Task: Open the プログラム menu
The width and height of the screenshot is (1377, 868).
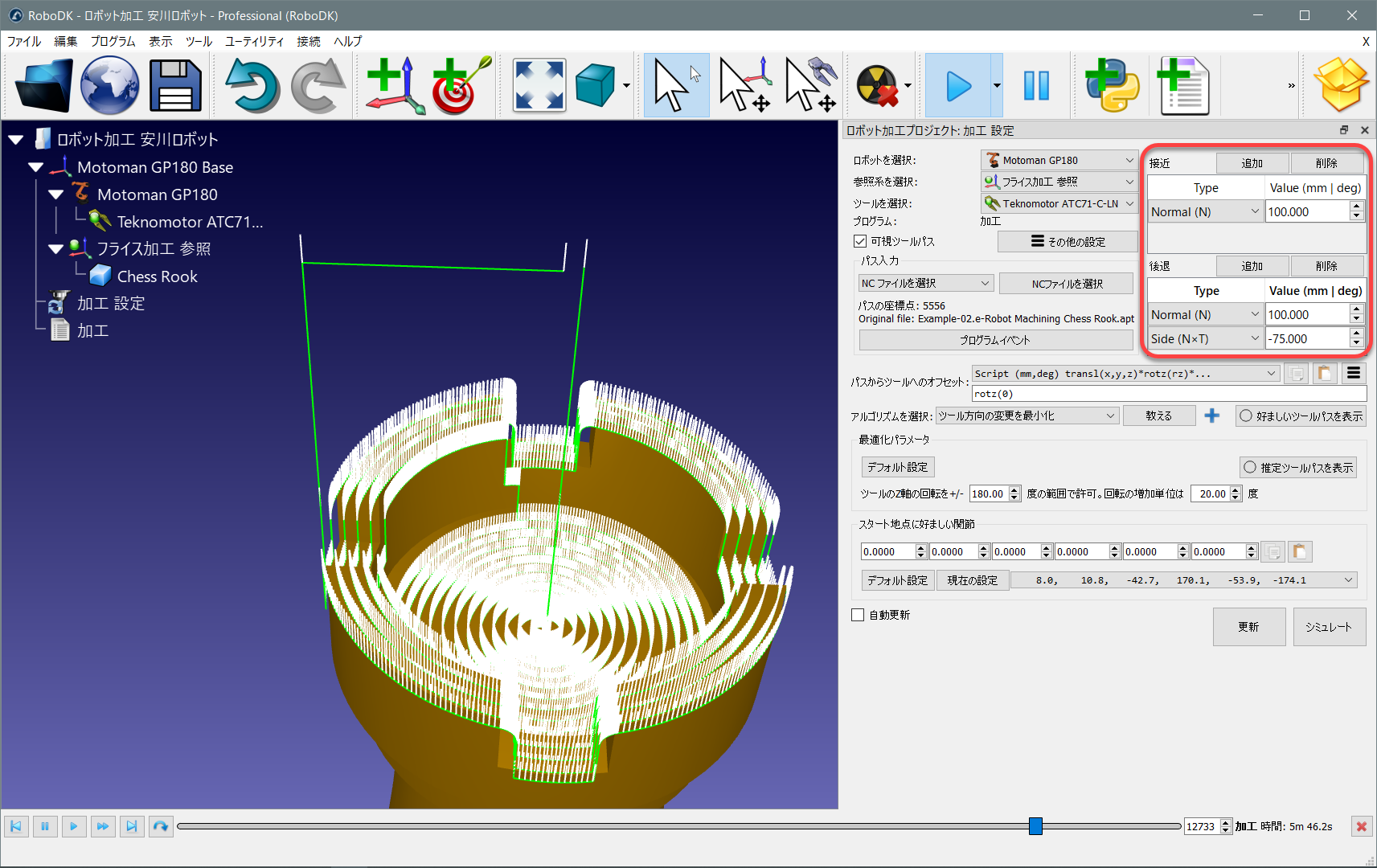Action: pyautogui.click(x=113, y=41)
